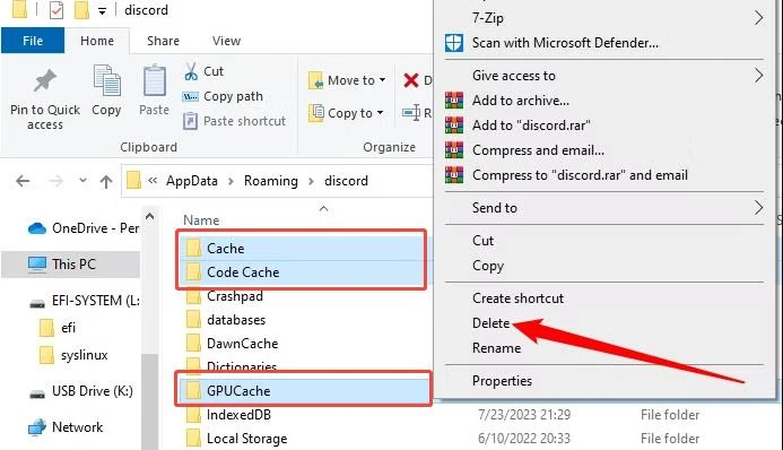This screenshot has width=783, height=450.
Task: Open Network in navigation pane
Action: [65, 428]
